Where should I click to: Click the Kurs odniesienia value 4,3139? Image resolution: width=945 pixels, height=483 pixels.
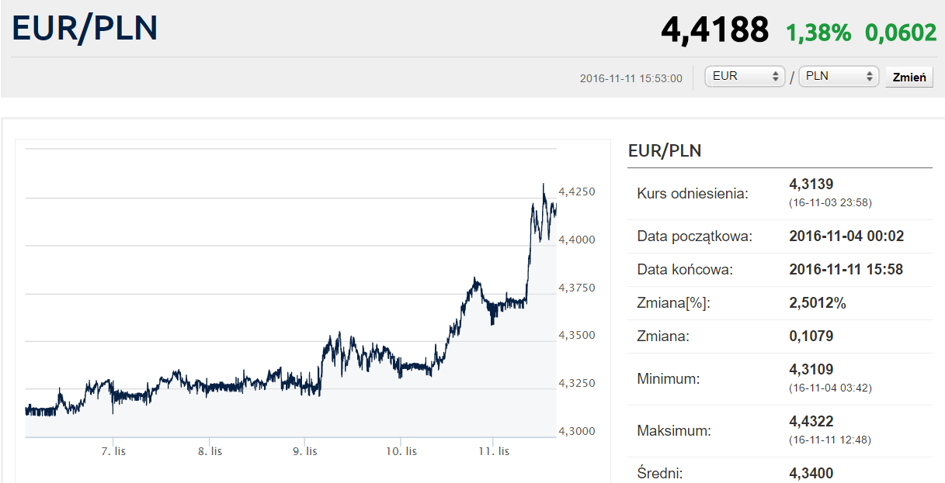click(811, 184)
